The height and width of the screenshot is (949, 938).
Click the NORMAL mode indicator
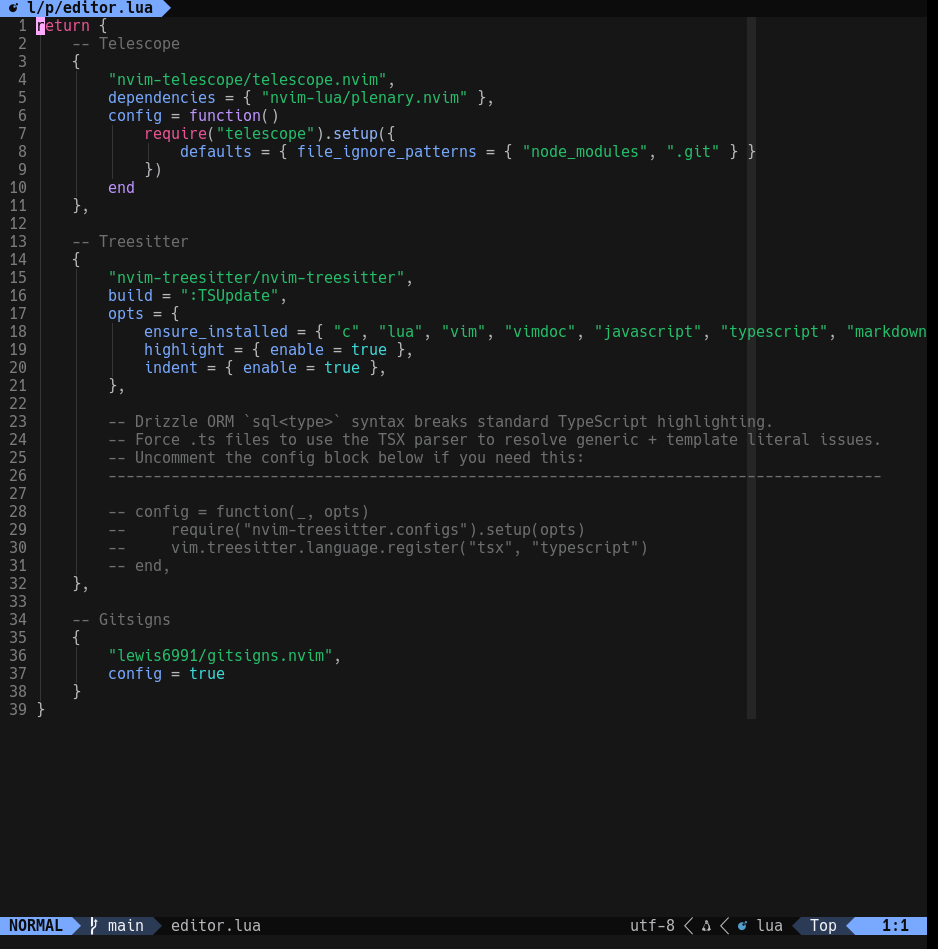tap(36, 926)
